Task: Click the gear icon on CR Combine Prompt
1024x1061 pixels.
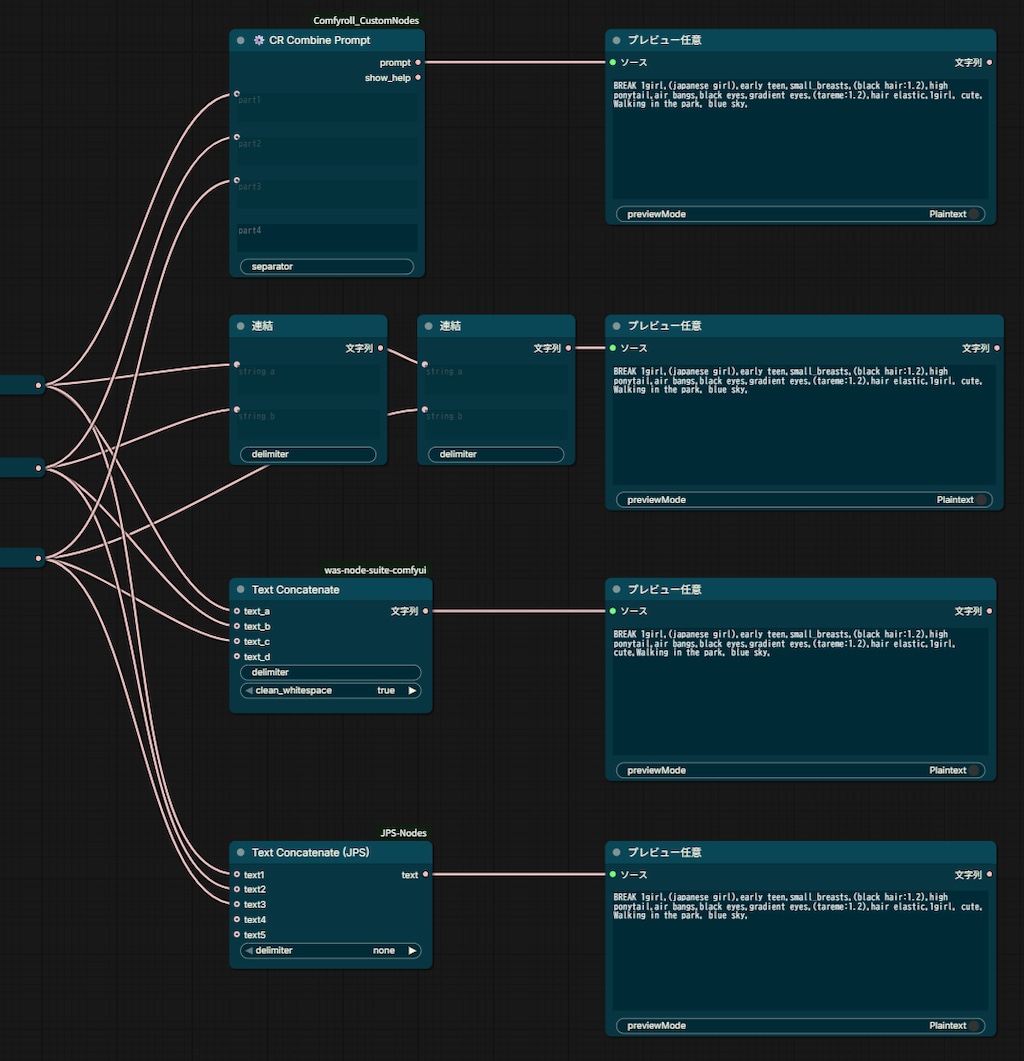Action: pyautogui.click(x=259, y=40)
